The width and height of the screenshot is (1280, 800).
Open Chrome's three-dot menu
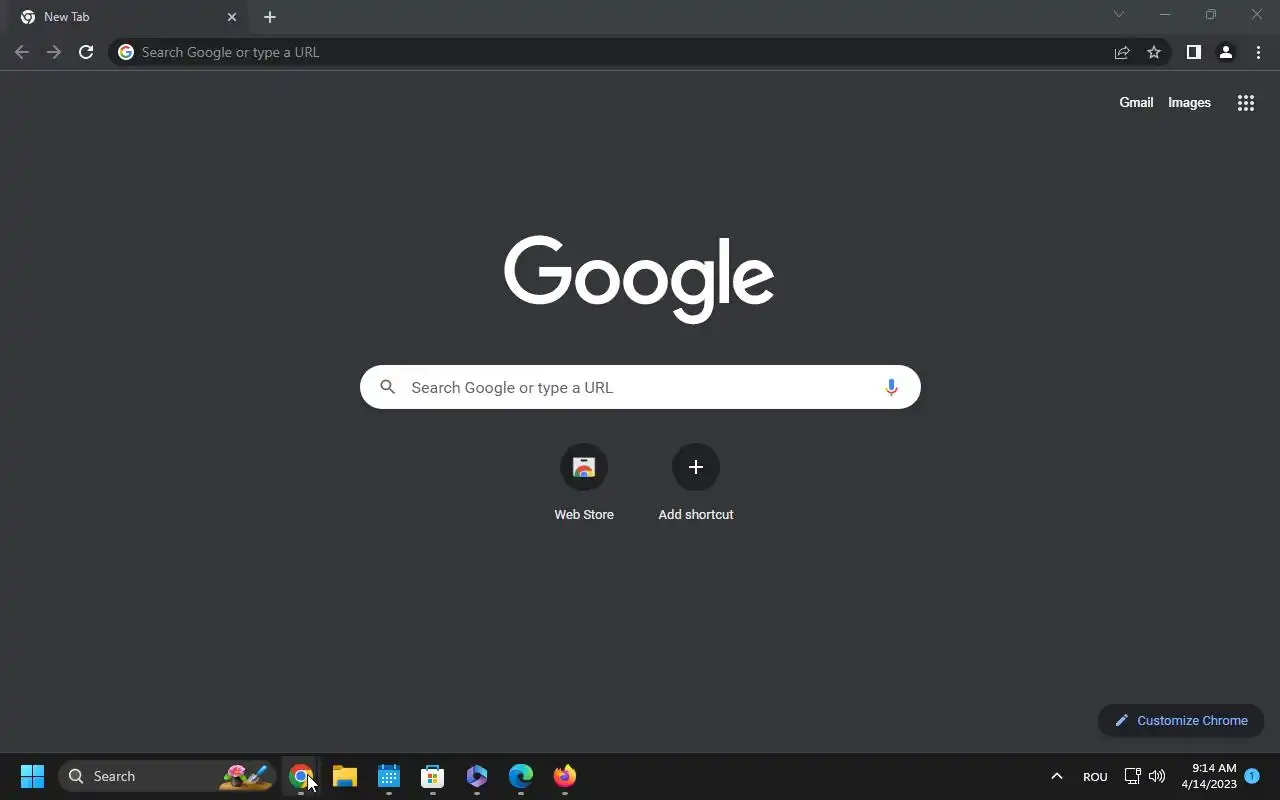(1258, 52)
